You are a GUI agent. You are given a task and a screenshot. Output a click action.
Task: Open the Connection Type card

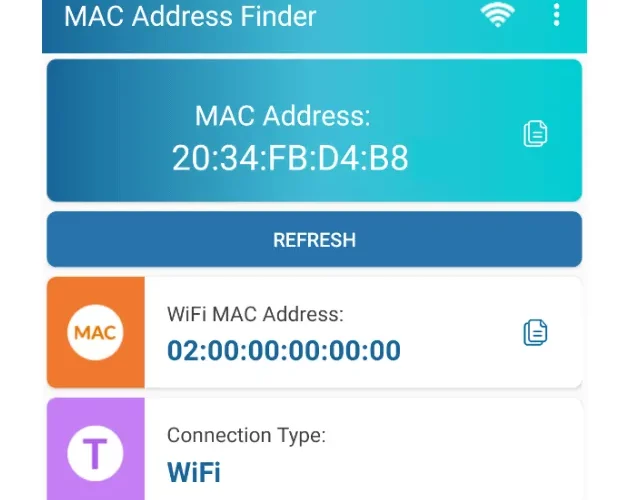[x=314, y=449]
